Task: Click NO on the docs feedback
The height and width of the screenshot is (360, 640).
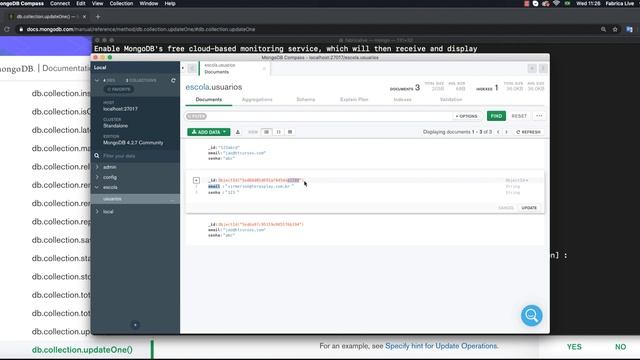Action: pos(620,347)
